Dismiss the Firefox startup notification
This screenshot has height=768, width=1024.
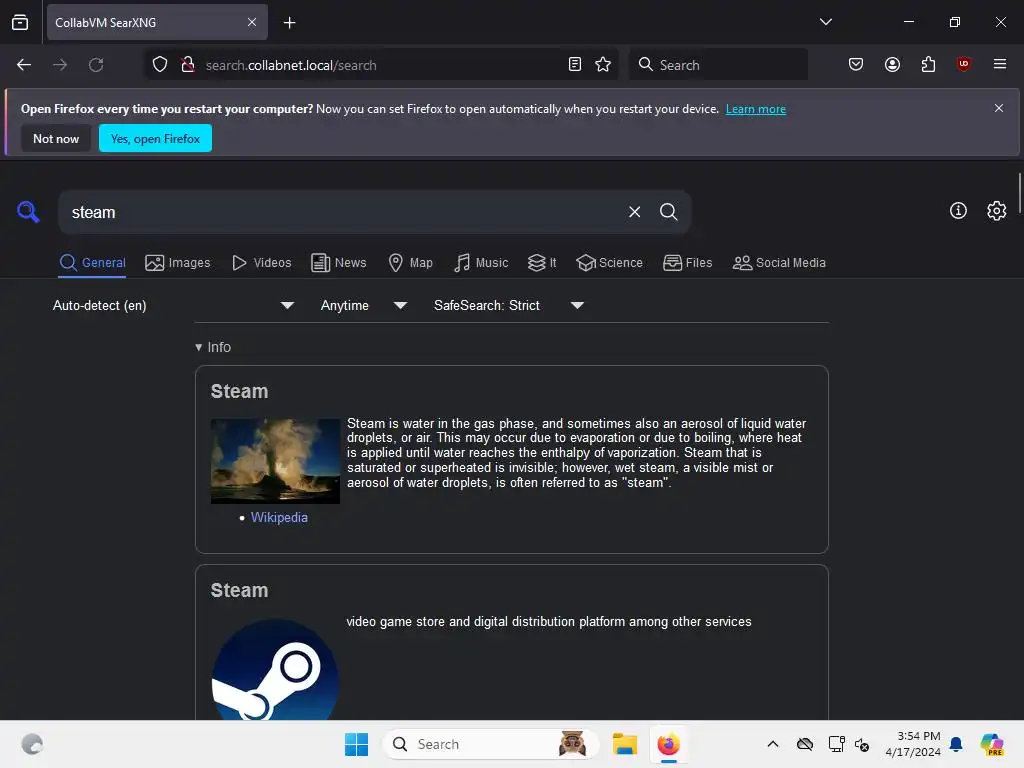[999, 108]
